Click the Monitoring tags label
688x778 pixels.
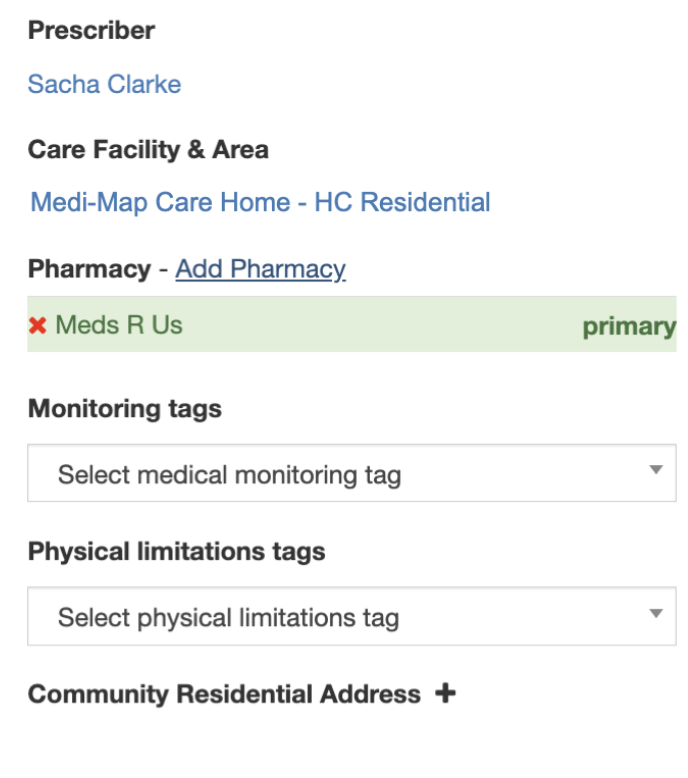click(125, 409)
